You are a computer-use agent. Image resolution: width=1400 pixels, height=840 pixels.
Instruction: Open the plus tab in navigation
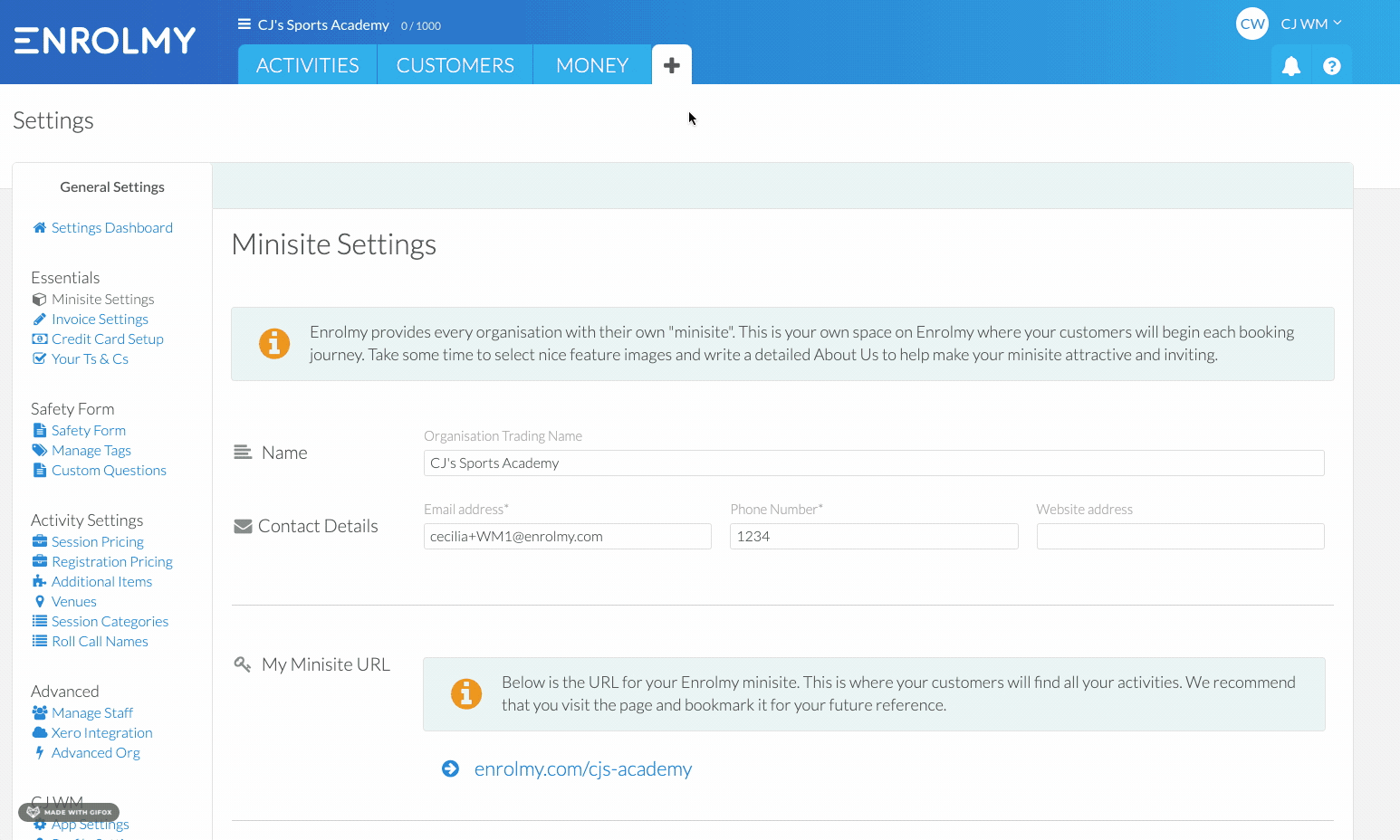[x=672, y=65]
